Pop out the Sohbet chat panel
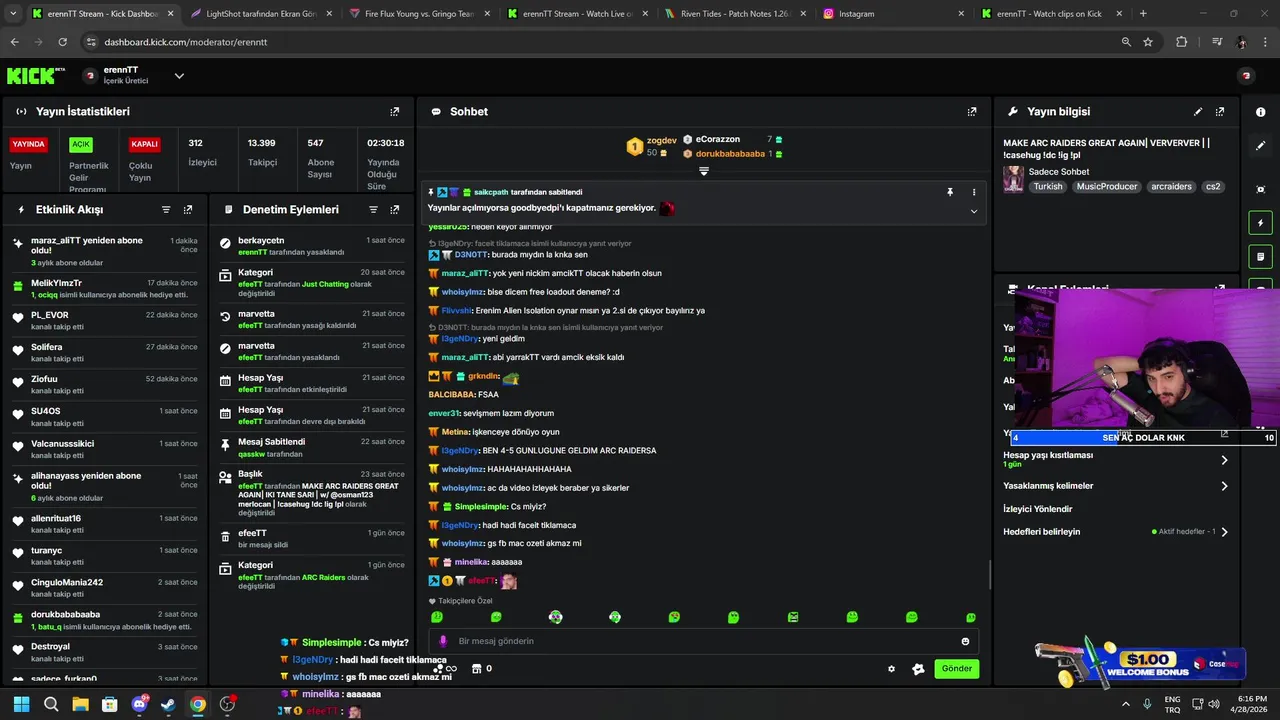Image resolution: width=1280 pixels, height=720 pixels. [x=972, y=112]
